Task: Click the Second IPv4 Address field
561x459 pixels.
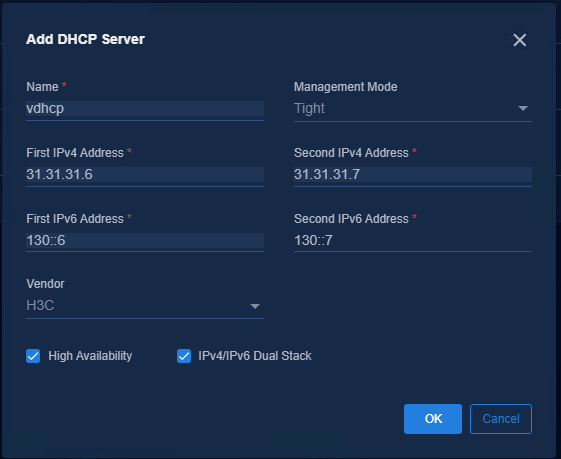Action: coord(413,175)
